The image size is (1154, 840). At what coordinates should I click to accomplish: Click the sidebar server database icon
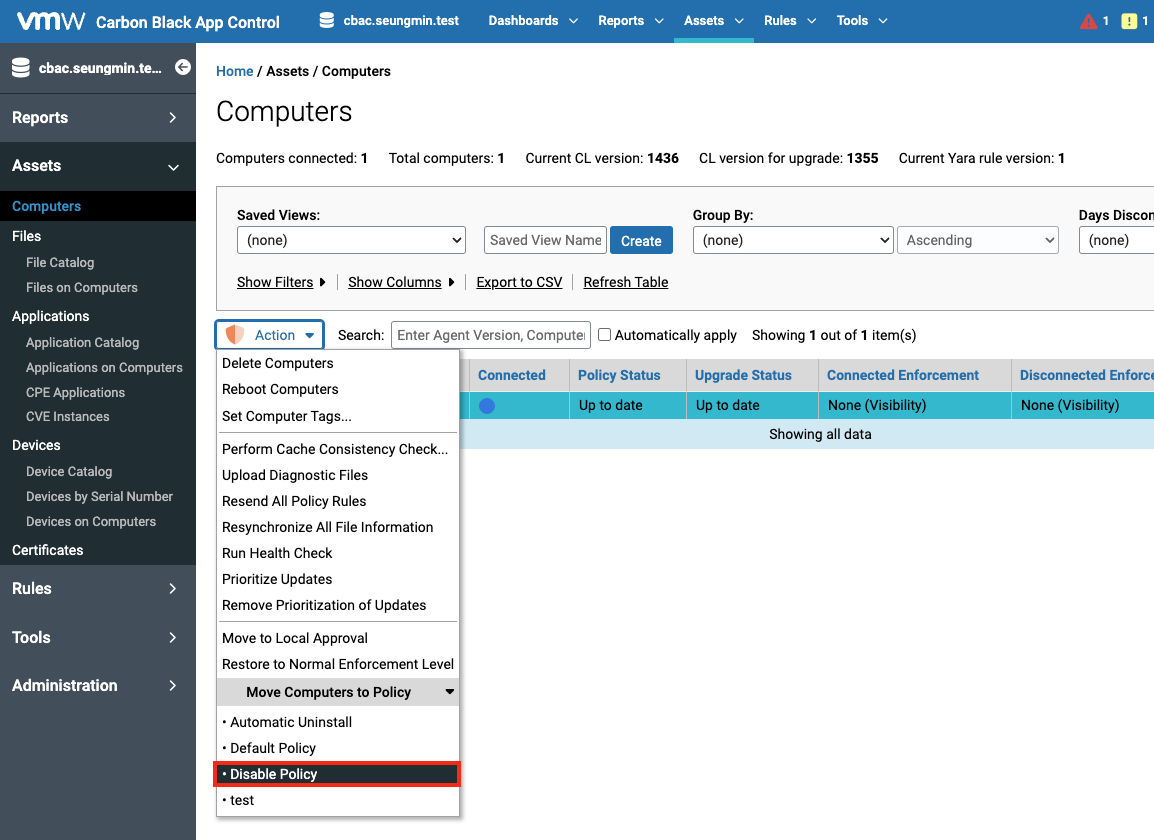click(21, 68)
